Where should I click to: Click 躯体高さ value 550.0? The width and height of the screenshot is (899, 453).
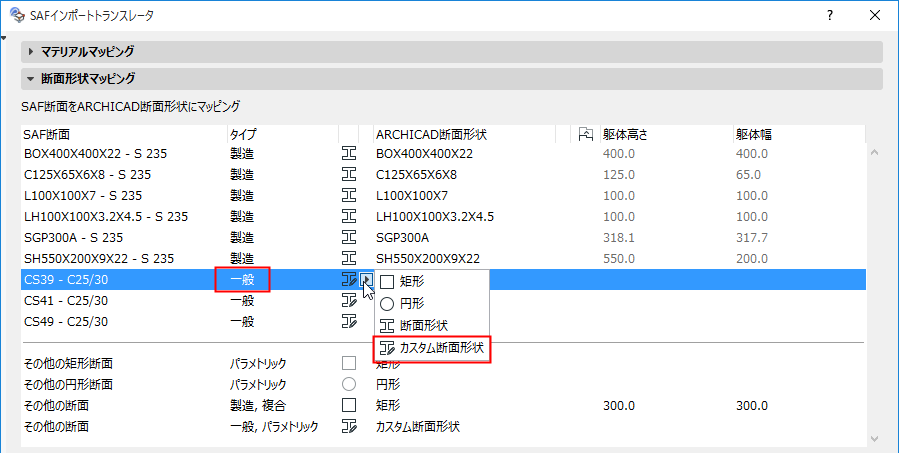pyautogui.click(x=619, y=258)
